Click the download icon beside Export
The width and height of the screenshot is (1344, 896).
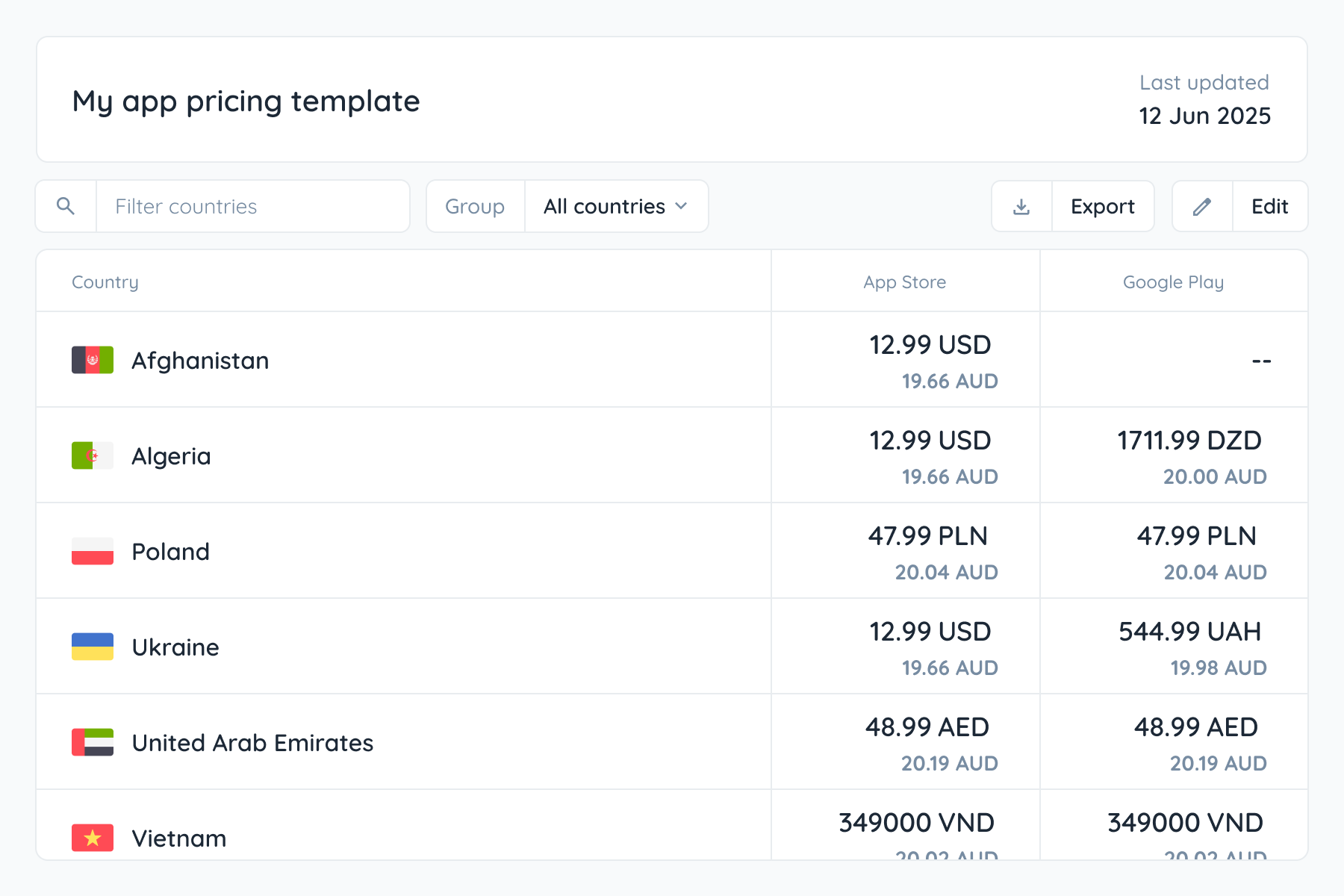tap(1021, 206)
